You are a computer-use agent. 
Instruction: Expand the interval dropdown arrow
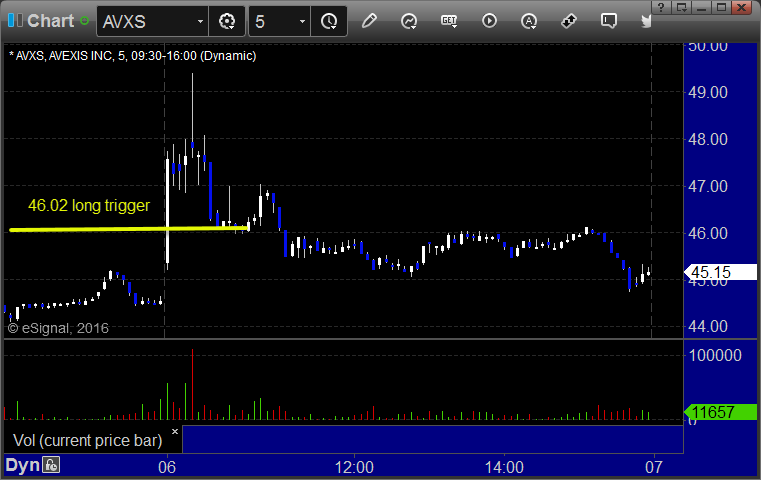point(302,21)
